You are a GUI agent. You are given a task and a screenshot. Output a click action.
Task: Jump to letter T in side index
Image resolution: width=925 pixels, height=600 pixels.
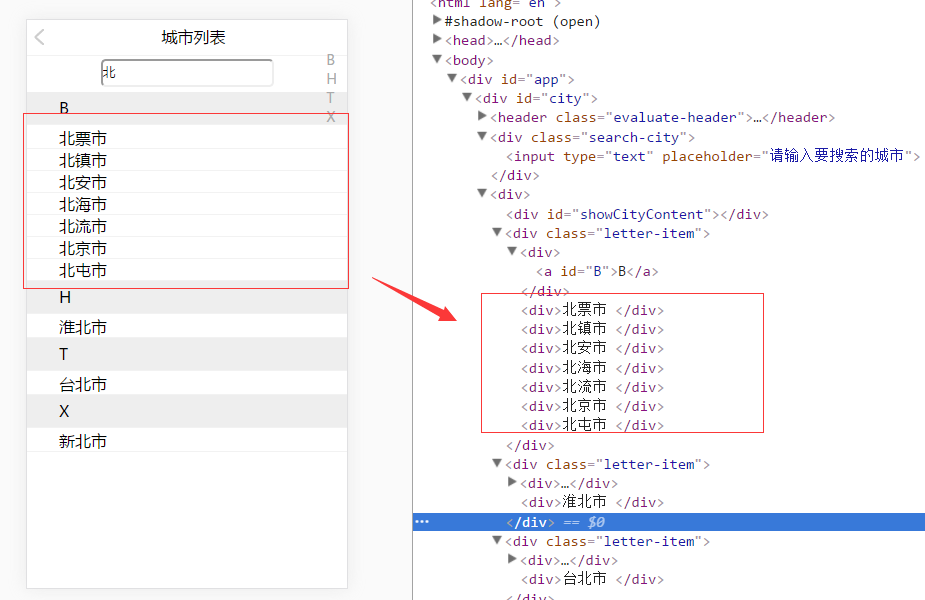click(330, 98)
